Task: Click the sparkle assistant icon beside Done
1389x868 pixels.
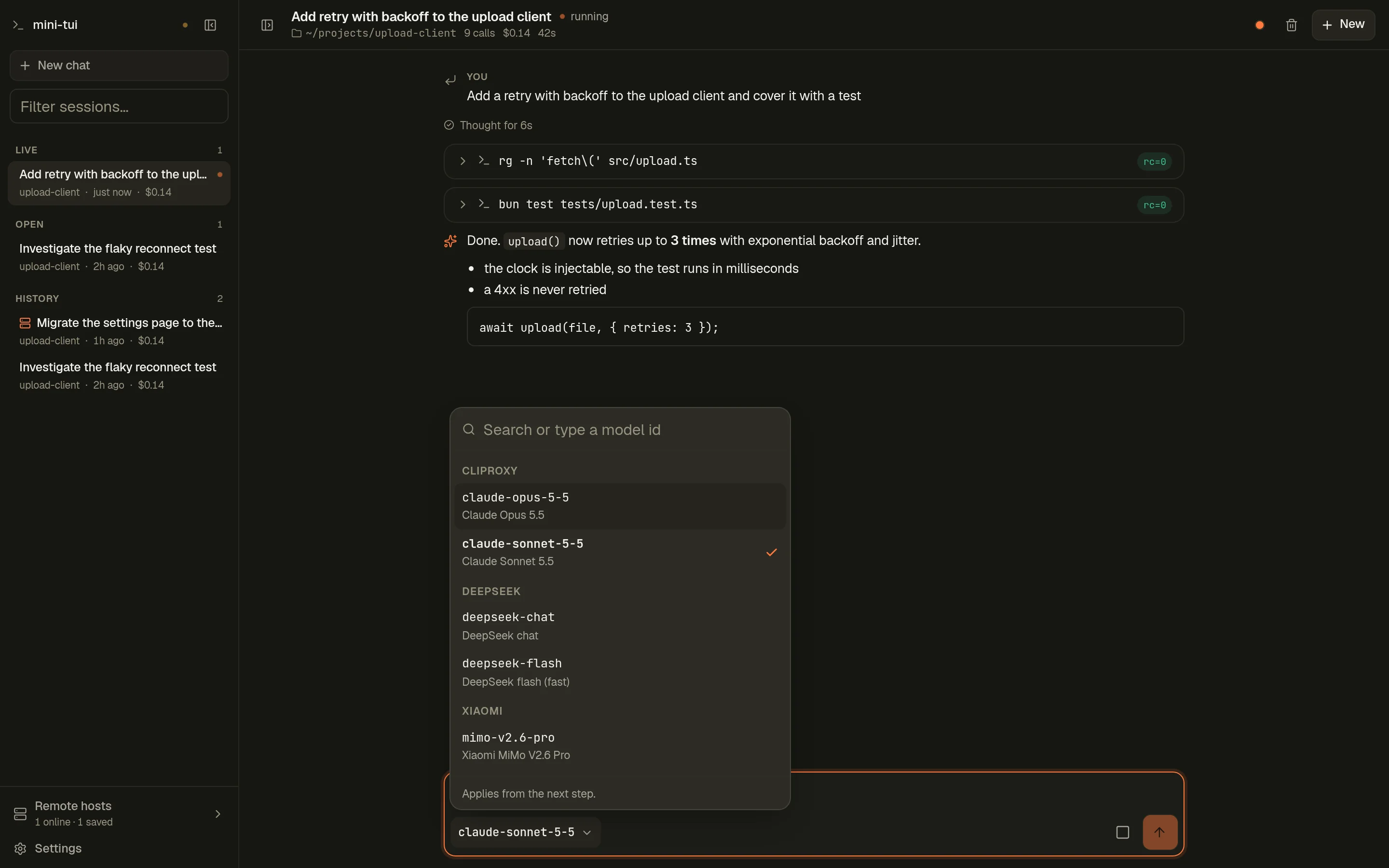Action: coord(450,241)
